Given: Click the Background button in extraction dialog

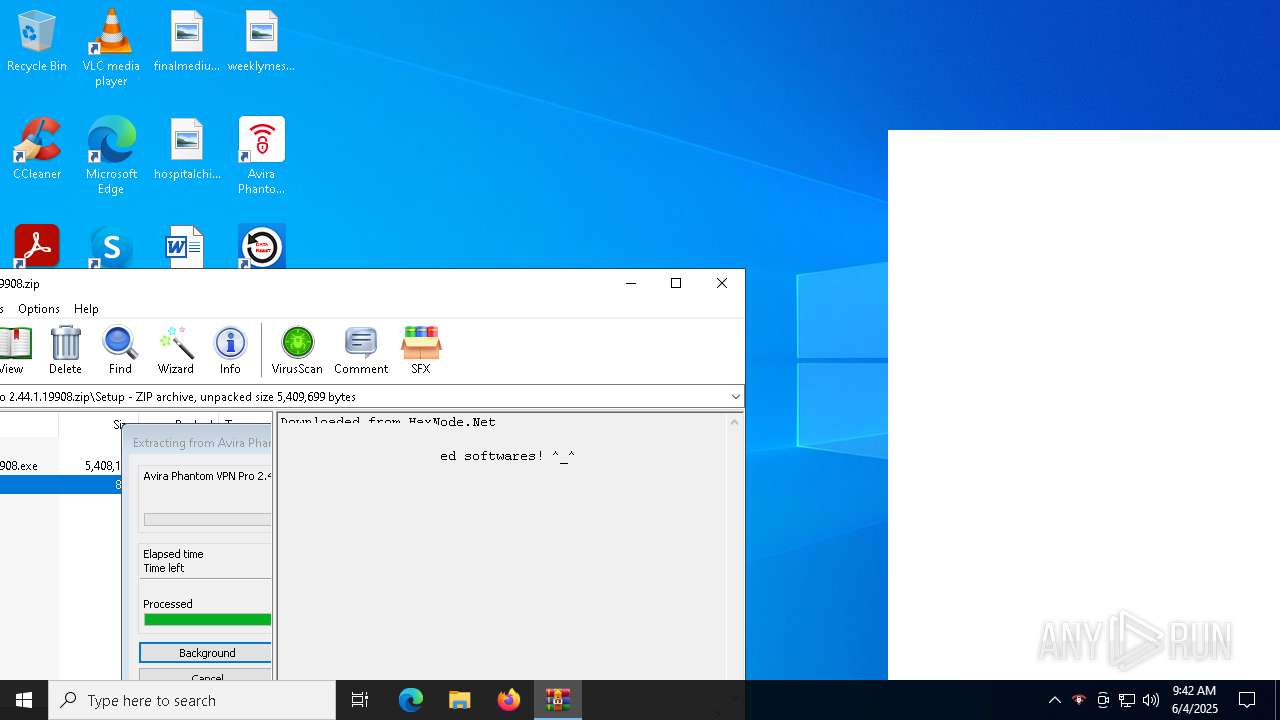Looking at the screenshot, I should coord(206,653).
